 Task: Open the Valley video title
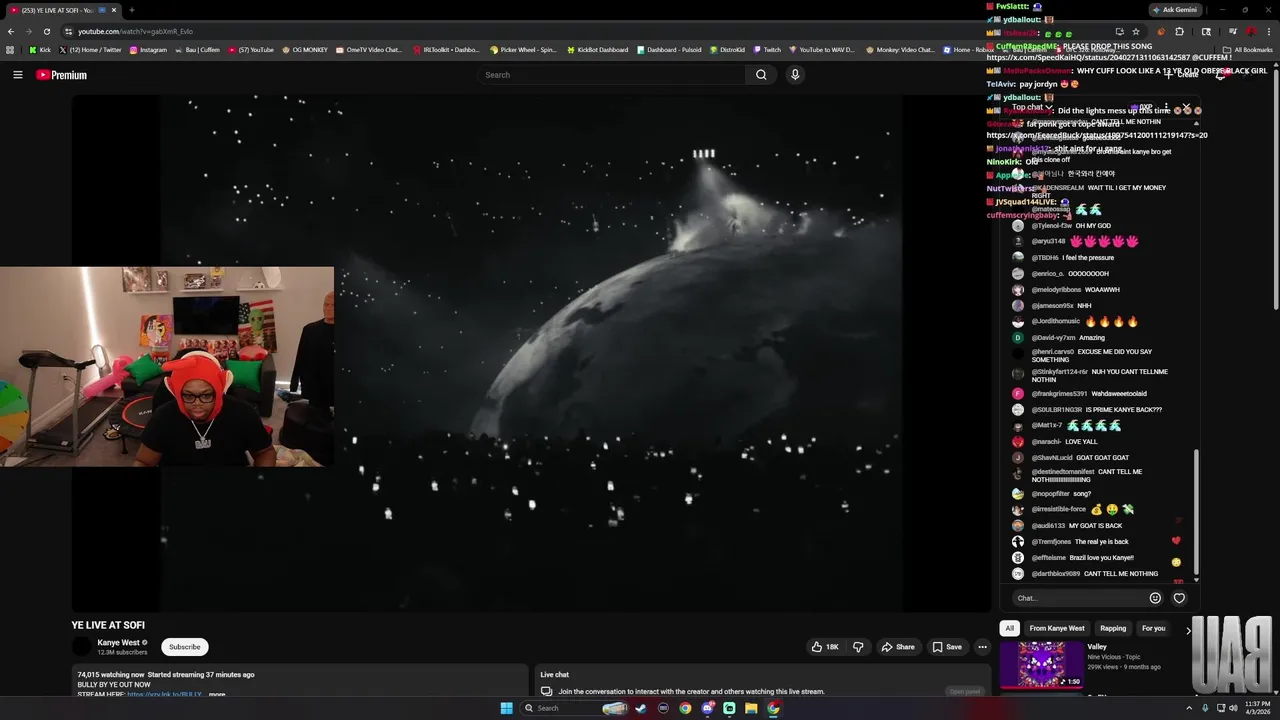[1097, 647]
